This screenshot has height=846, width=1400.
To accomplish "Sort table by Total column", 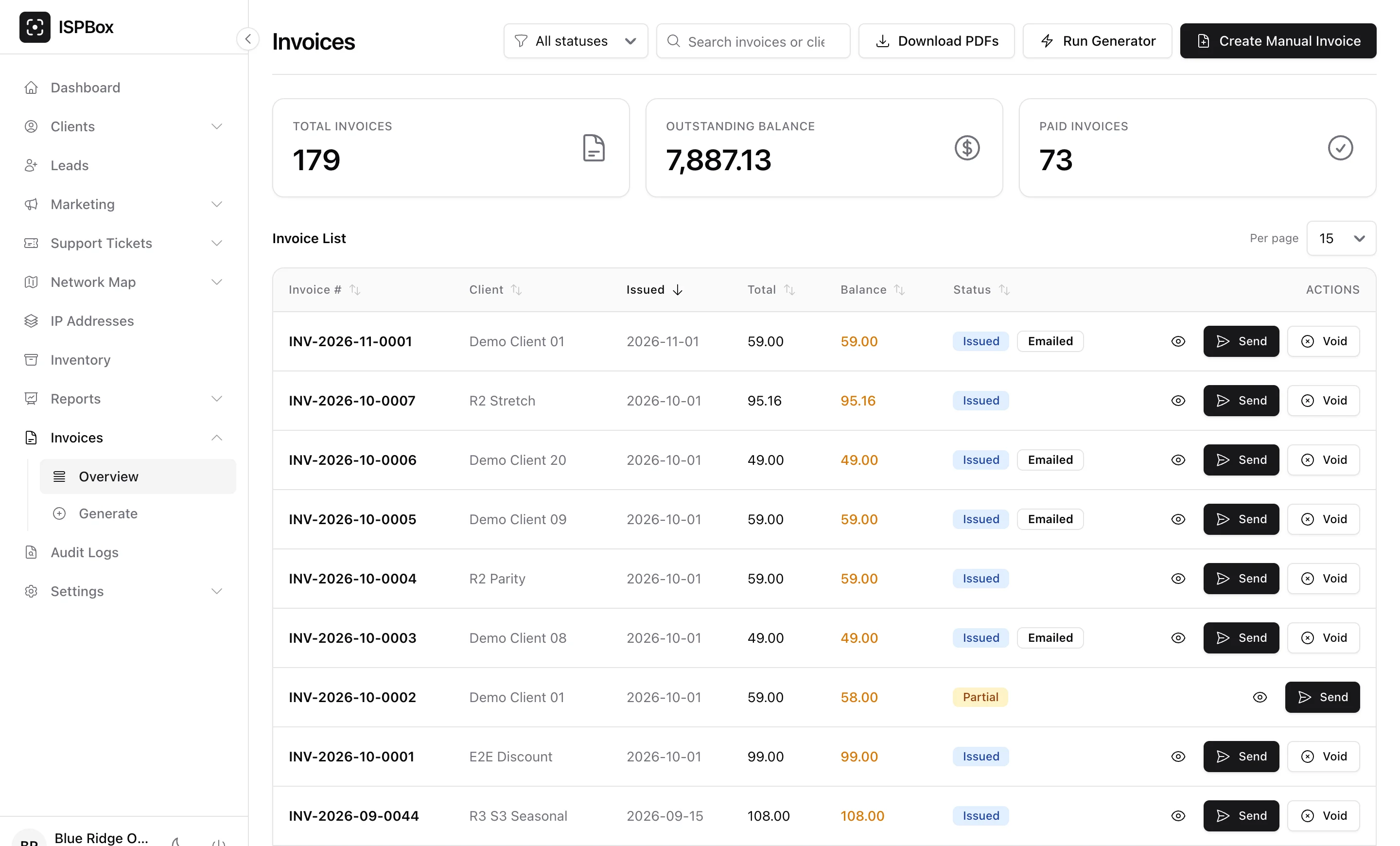I will coord(770,290).
